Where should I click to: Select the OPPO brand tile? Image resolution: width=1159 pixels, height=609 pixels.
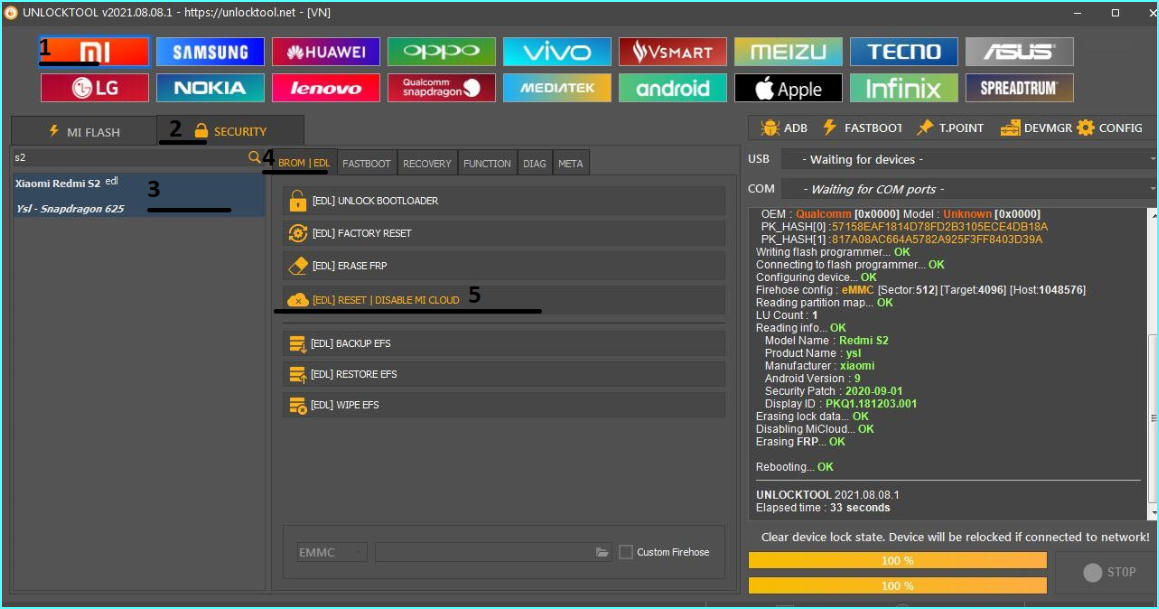pos(441,52)
